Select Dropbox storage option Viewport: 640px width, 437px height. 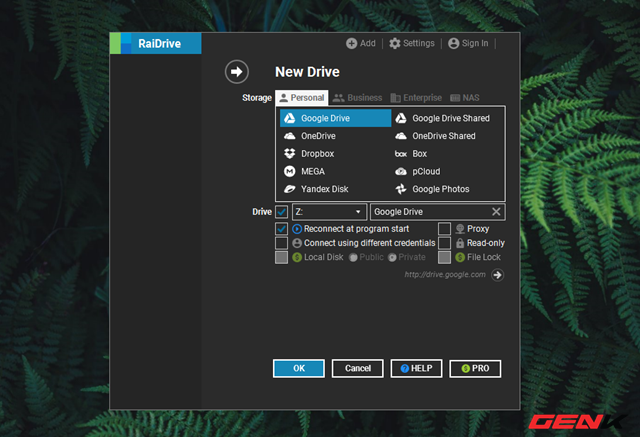[x=336, y=153]
